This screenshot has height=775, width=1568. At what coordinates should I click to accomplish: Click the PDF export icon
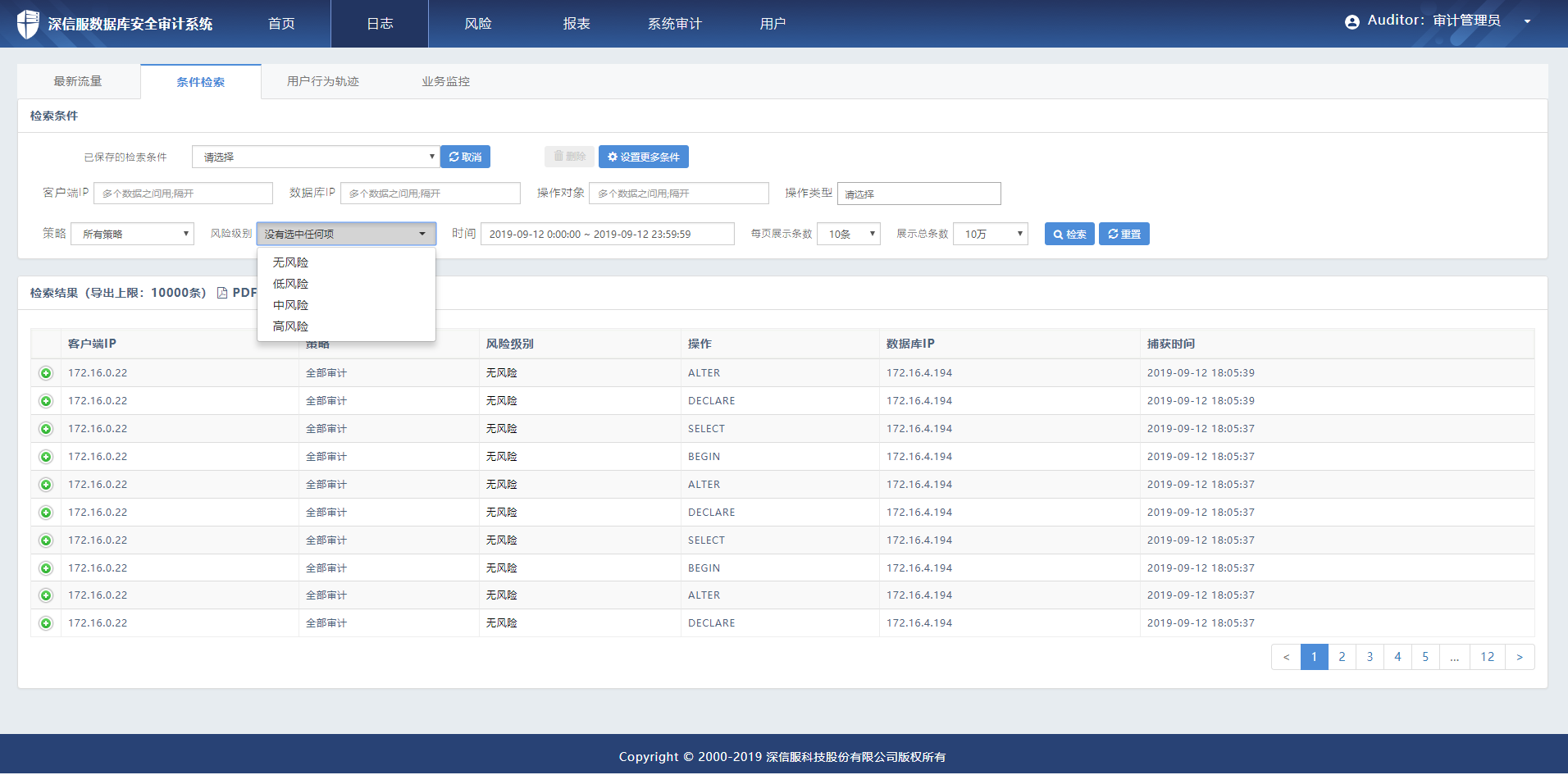[222, 294]
